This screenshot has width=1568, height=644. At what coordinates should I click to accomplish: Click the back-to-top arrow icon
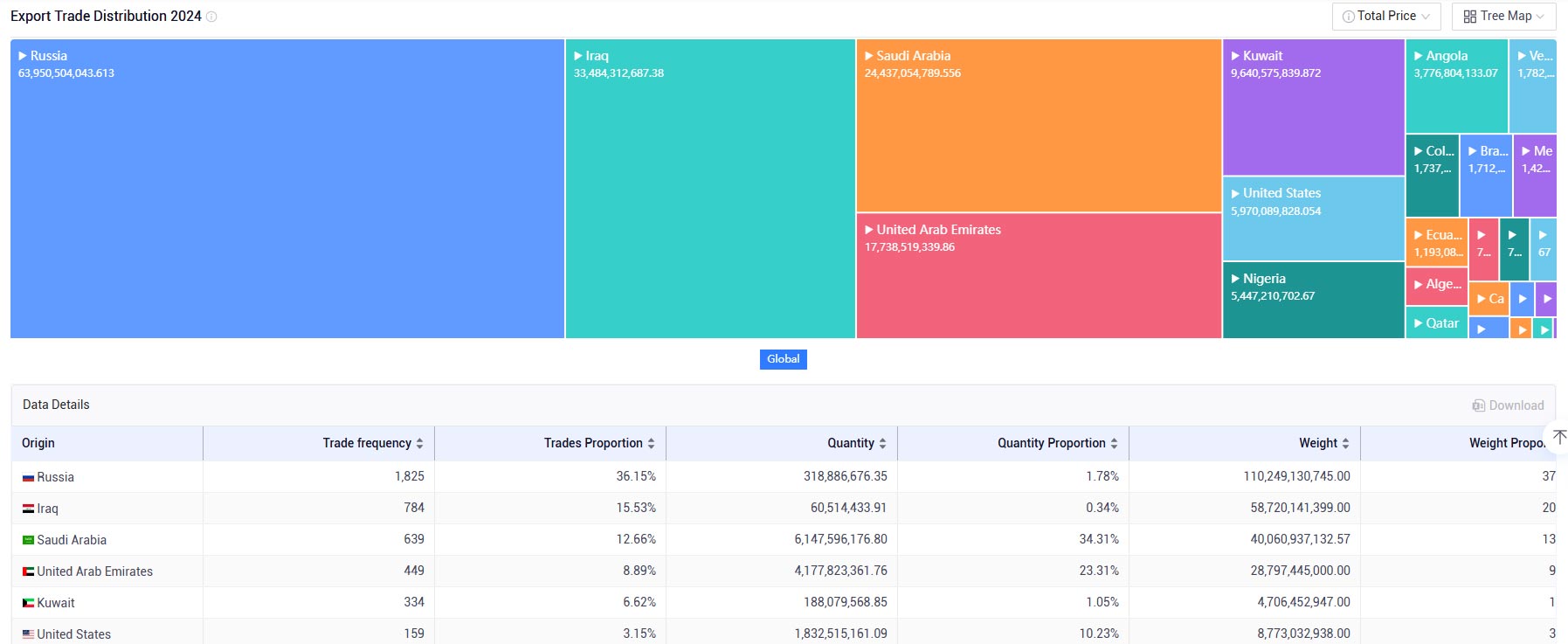1559,437
